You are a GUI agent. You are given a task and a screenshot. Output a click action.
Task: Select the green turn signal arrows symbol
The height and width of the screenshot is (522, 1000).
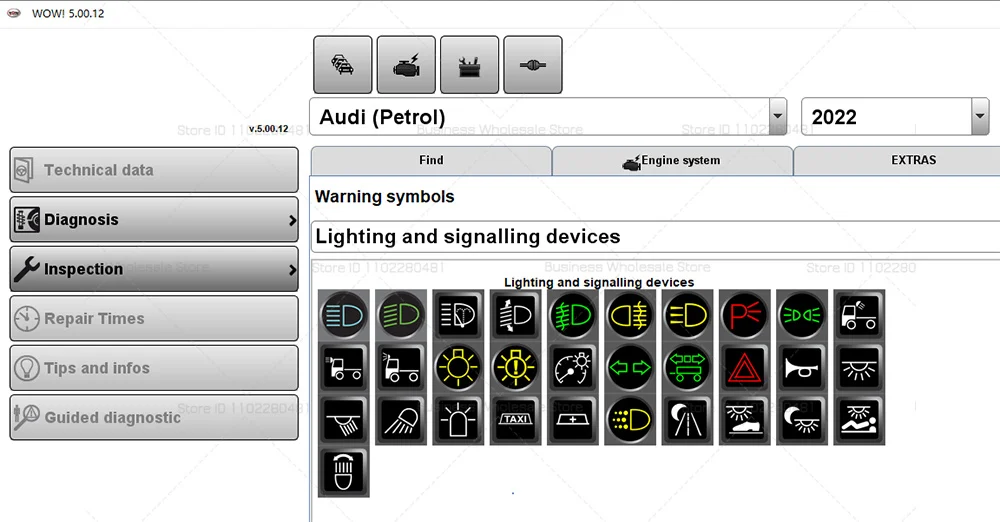point(630,368)
